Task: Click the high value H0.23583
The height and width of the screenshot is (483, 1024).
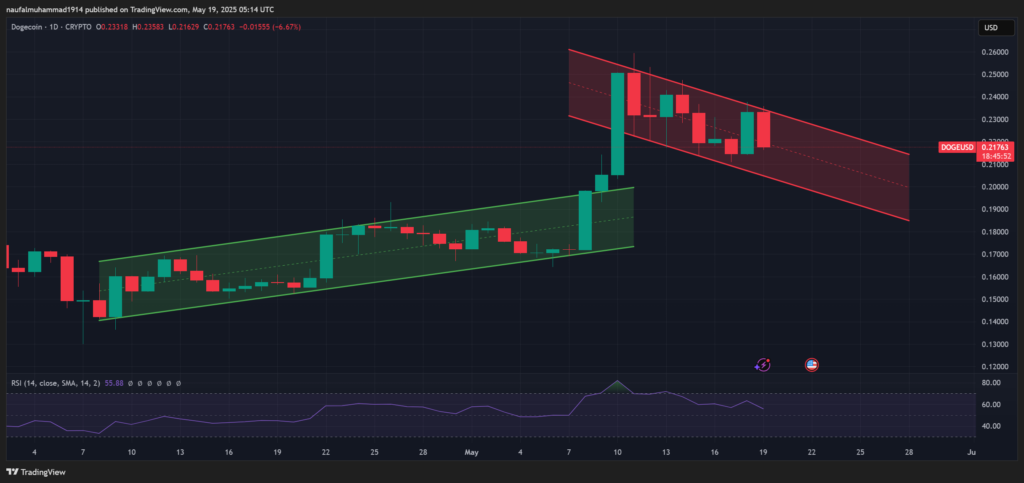Action: [x=148, y=27]
